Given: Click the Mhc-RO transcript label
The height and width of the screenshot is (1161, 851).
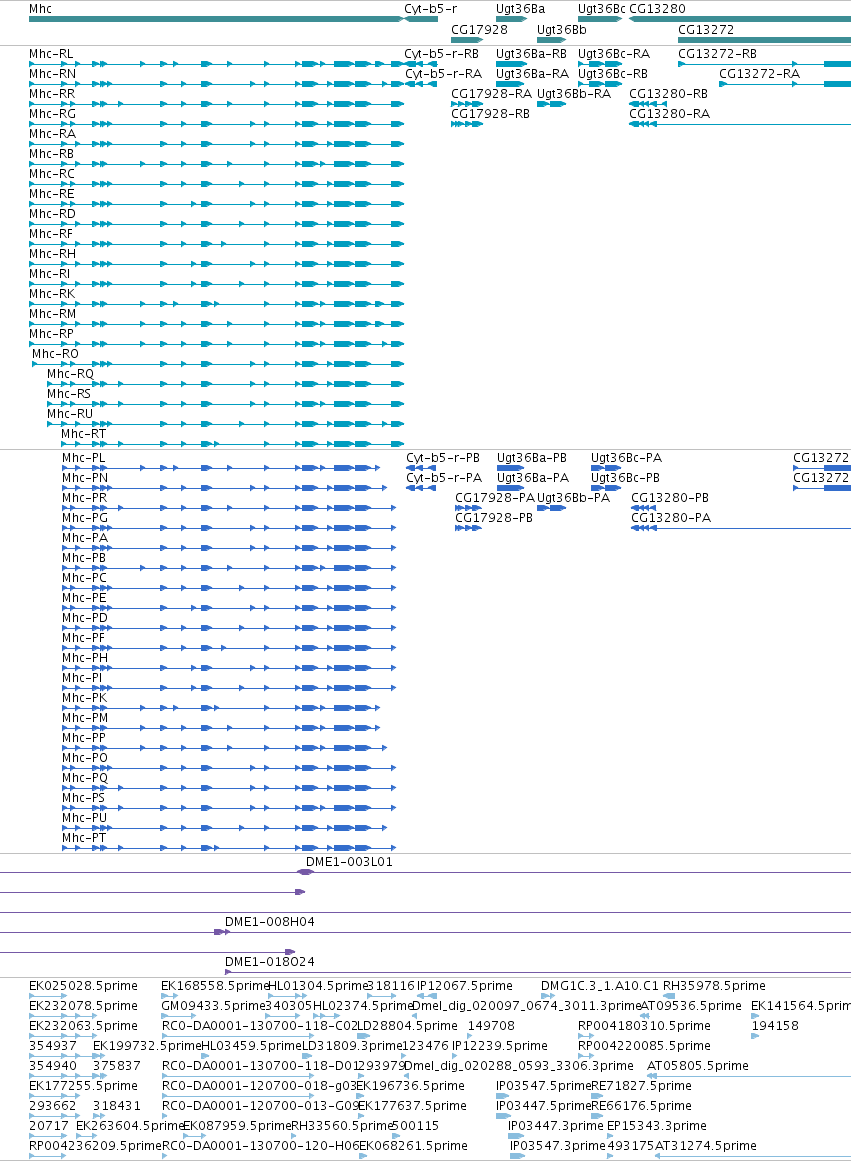Looking at the screenshot, I should [x=55, y=354].
